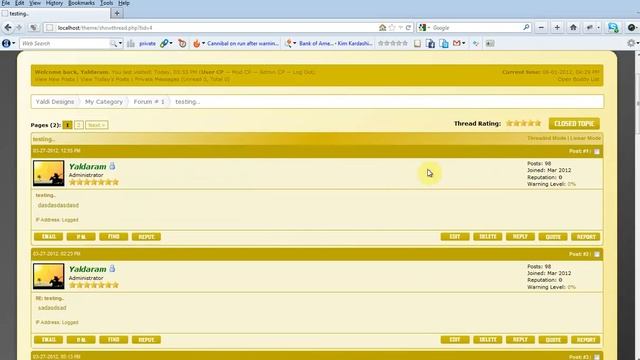640x360 pixels.
Task: Open the View menu
Action: pyautogui.click(x=35, y=3)
